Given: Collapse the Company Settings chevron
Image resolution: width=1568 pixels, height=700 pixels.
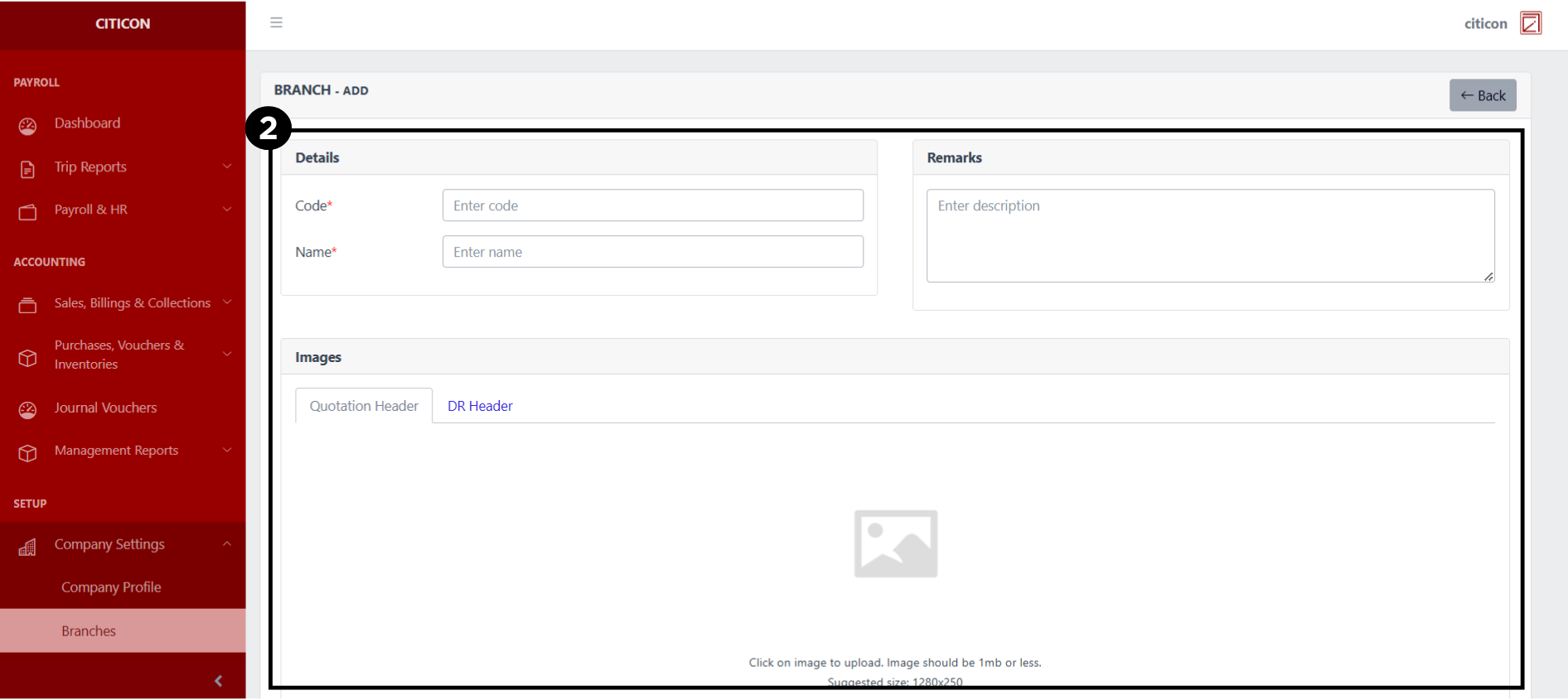Looking at the screenshot, I should (x=227, y=544).
